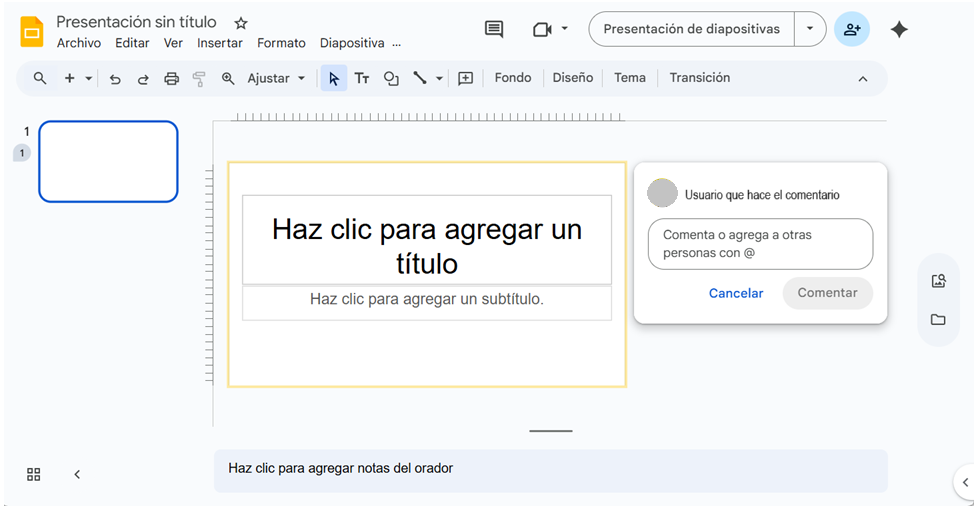Open the Insertar menu
975x507 pixels.
pos(220,43)
